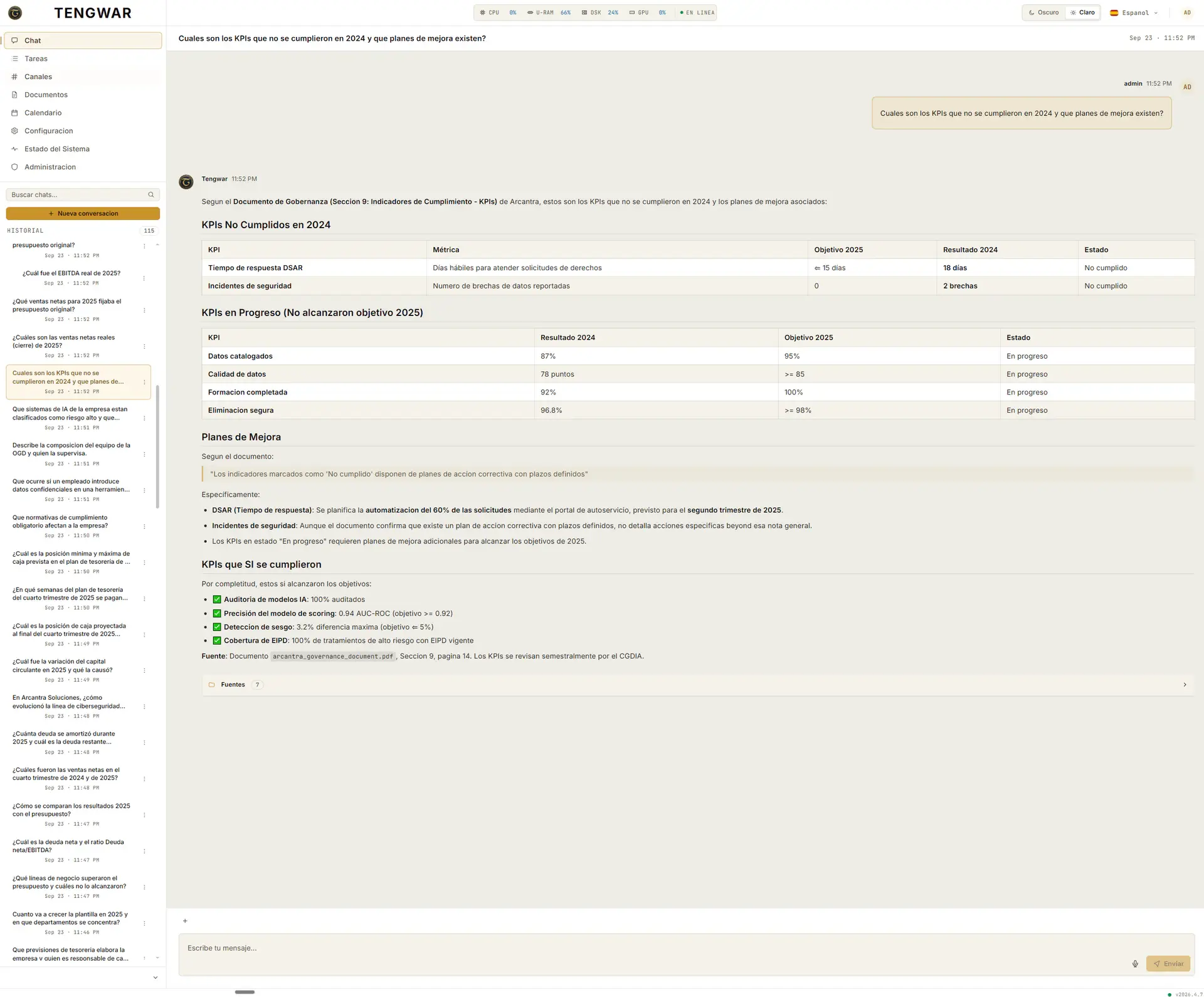Click the Tengwar logo icon at top left
The image size is (1204, 997).
(x=15, y=13)
